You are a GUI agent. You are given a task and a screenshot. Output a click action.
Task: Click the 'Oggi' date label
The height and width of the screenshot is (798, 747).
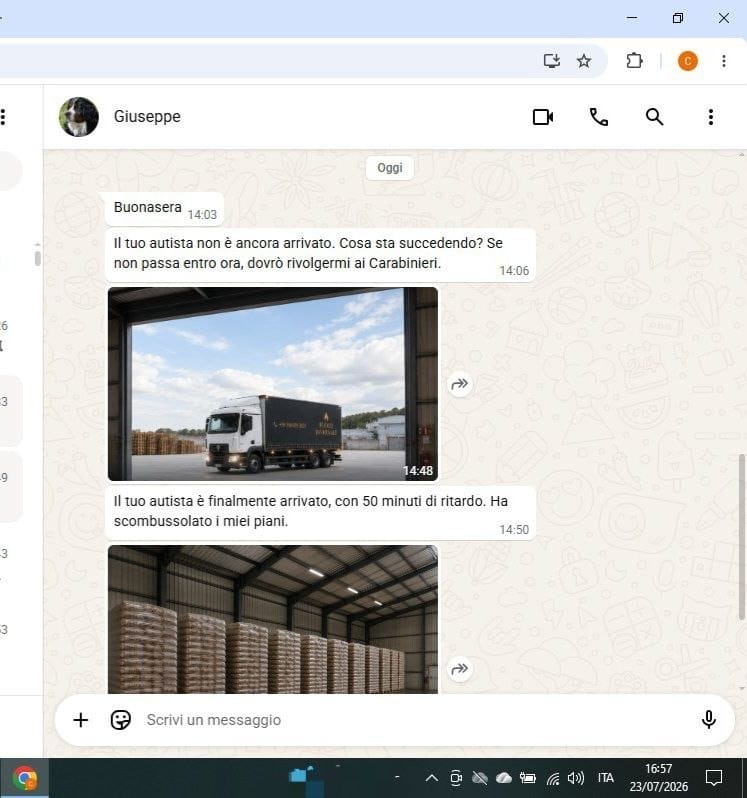click(390, 168)
